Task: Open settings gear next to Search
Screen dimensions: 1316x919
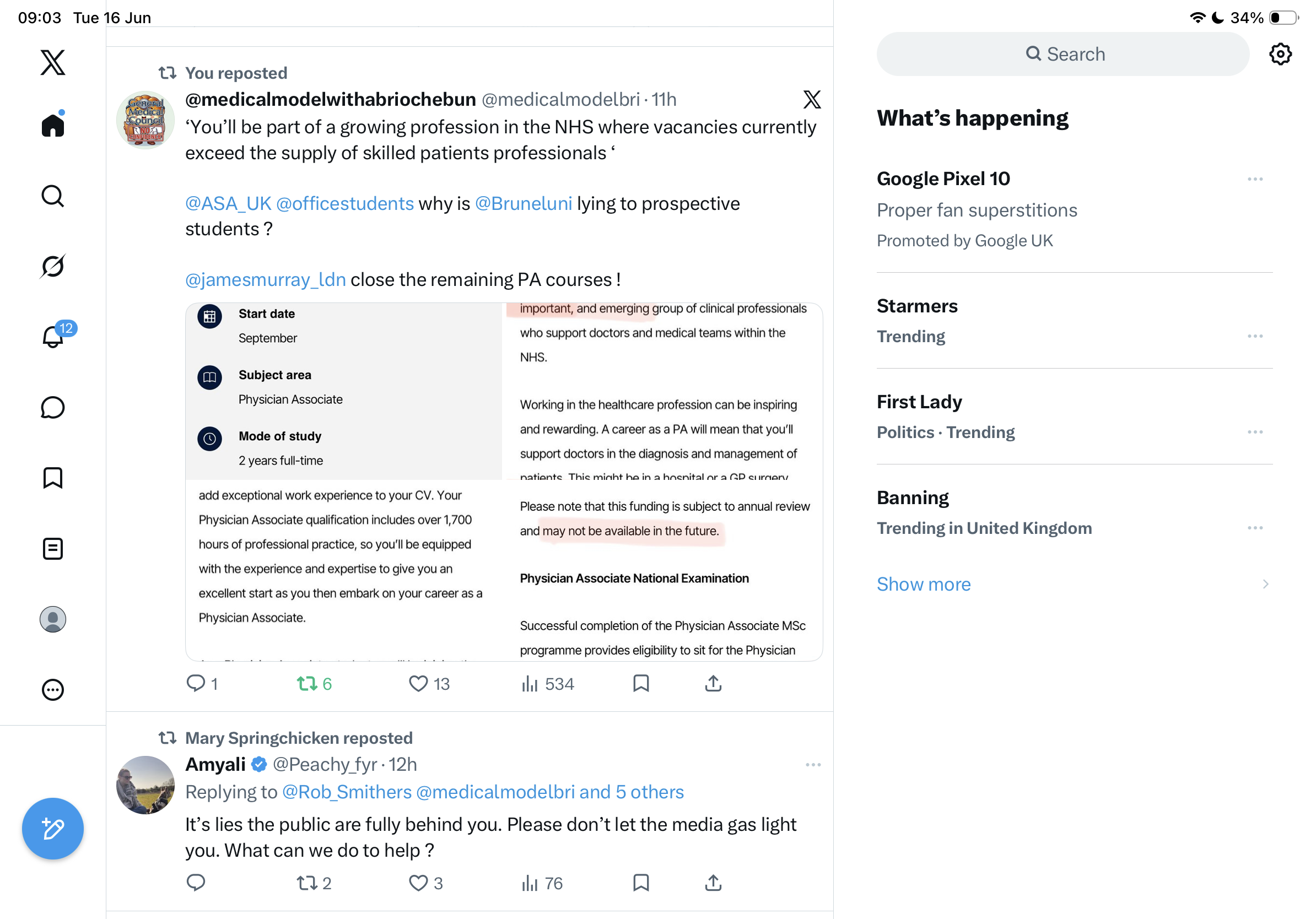Action: coord(1281,54)
